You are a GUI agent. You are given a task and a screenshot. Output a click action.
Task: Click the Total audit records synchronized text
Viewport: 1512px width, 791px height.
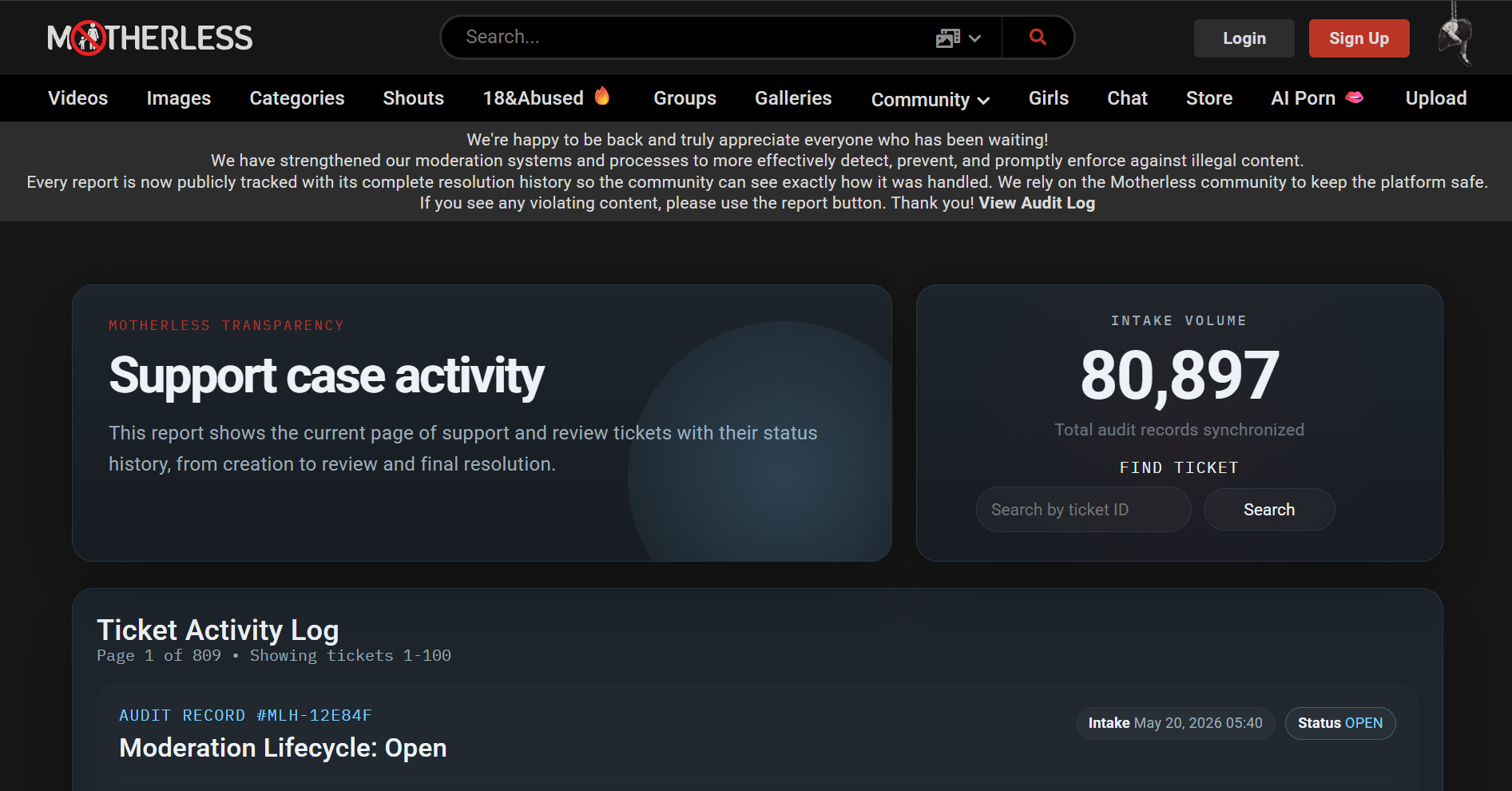click(x=1179, y=430)
